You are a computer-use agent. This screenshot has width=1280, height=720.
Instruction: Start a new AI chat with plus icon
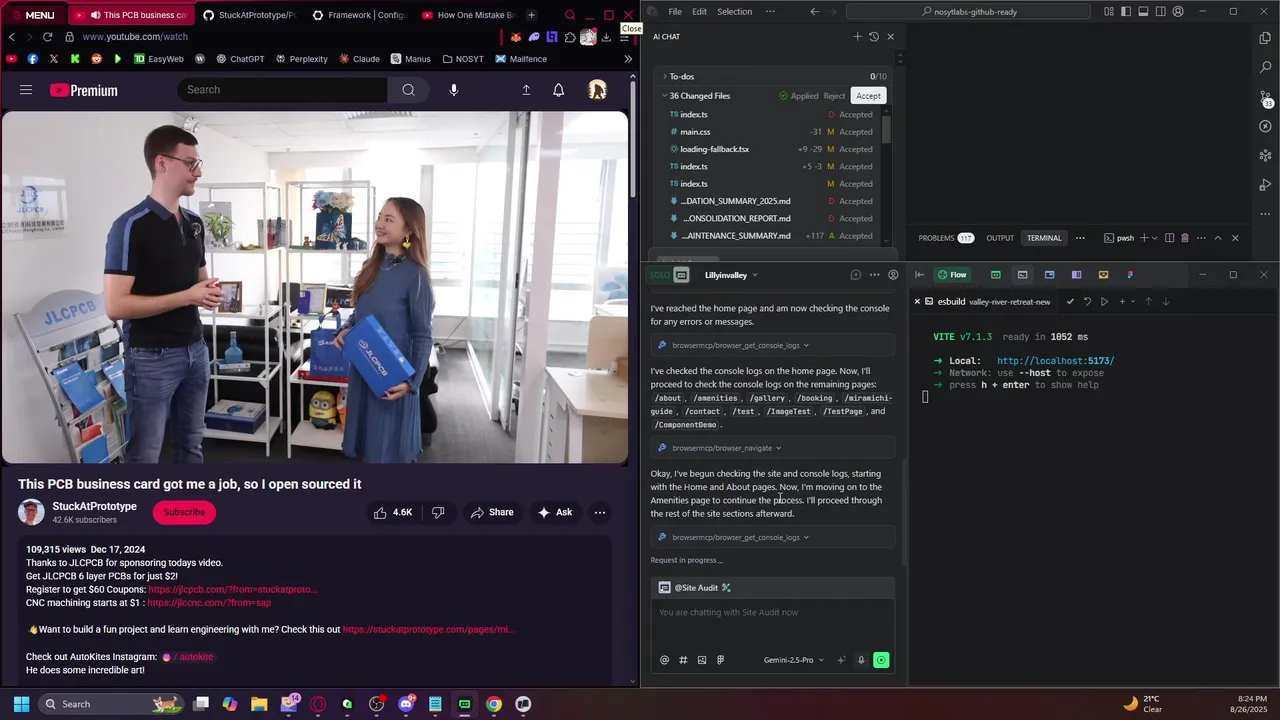857,37
